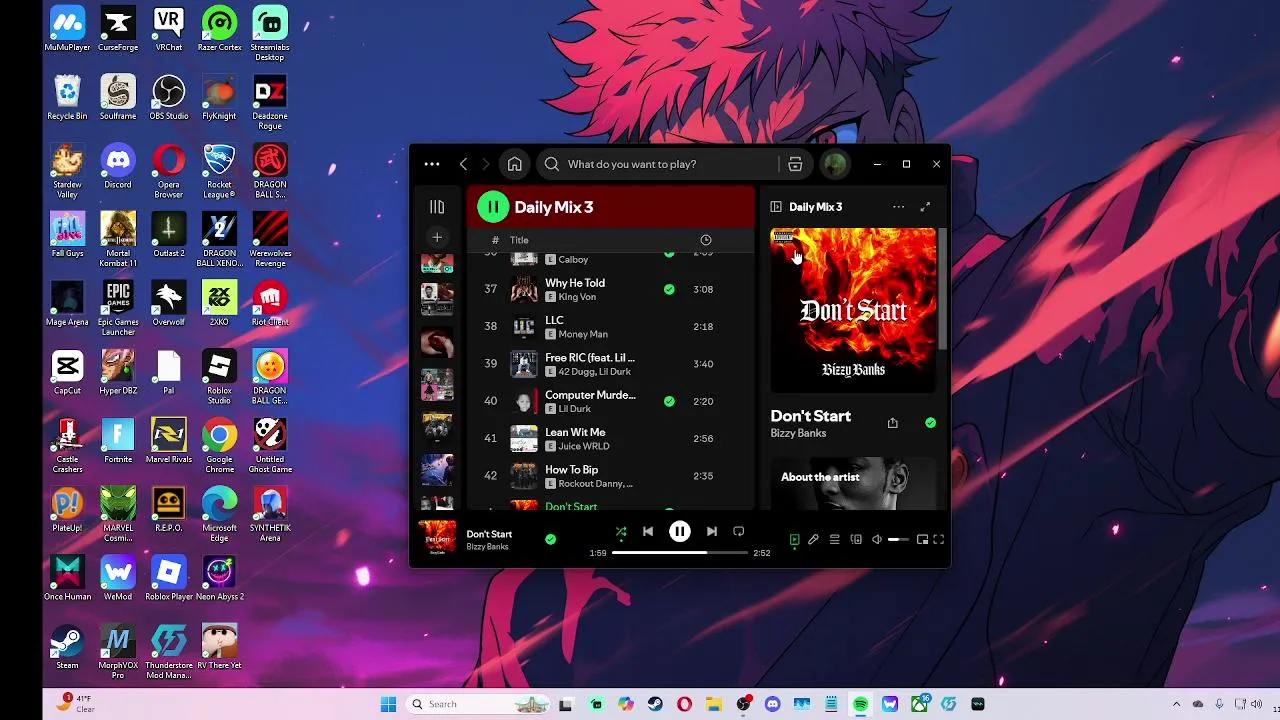Open the Browse icon in search bar
Image resolution: width=1280 pixels, height=720 pixels.
tap(795, 164)
